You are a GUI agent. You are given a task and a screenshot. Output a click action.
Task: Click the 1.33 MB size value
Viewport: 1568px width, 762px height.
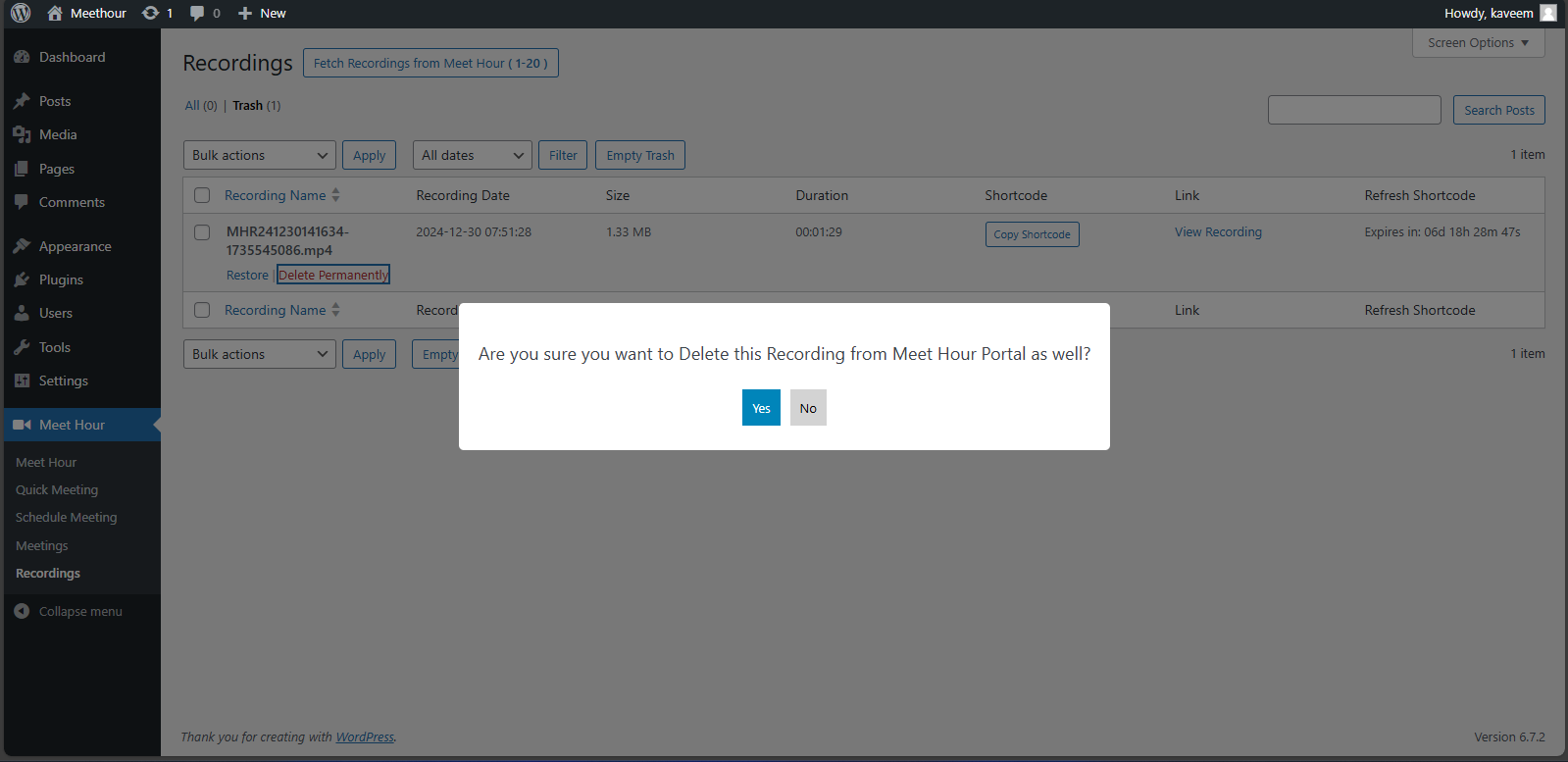(629, 232)
